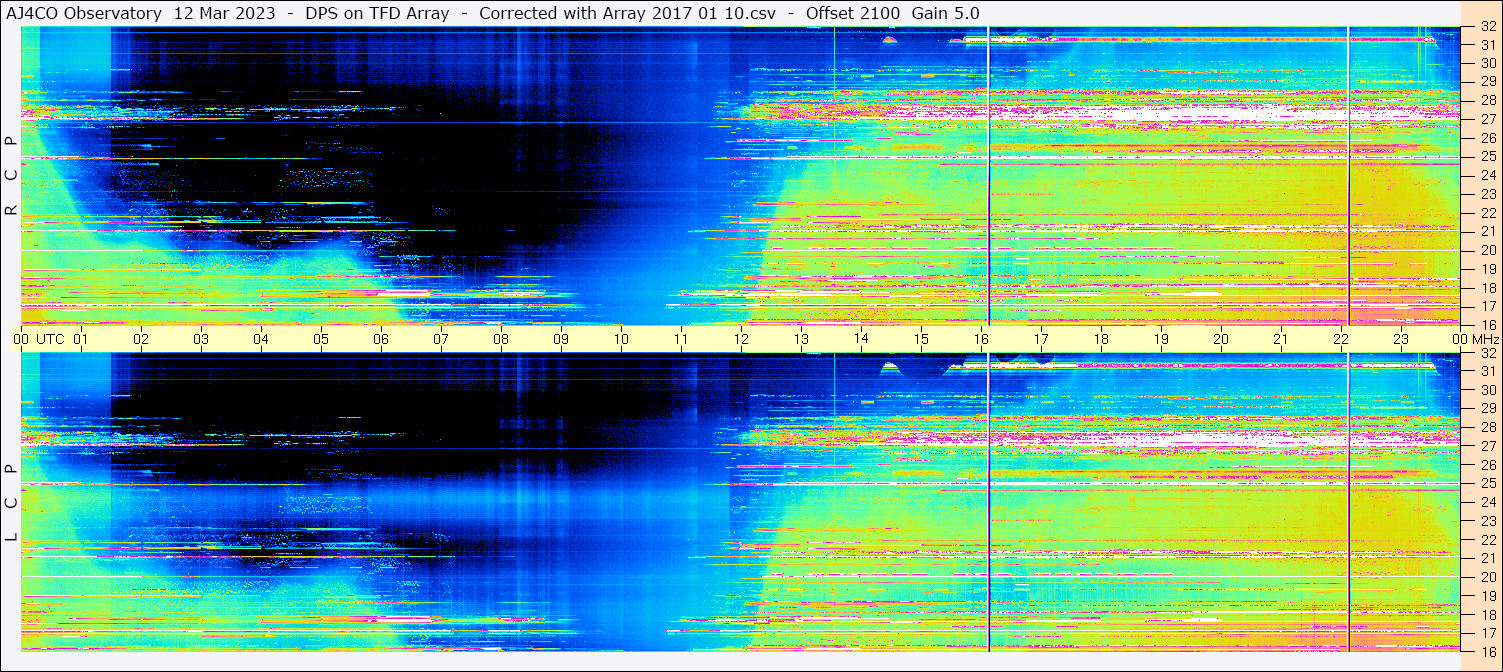Select hour 17 on the UTC axis
The image size is (1503, 672).
1041,339
